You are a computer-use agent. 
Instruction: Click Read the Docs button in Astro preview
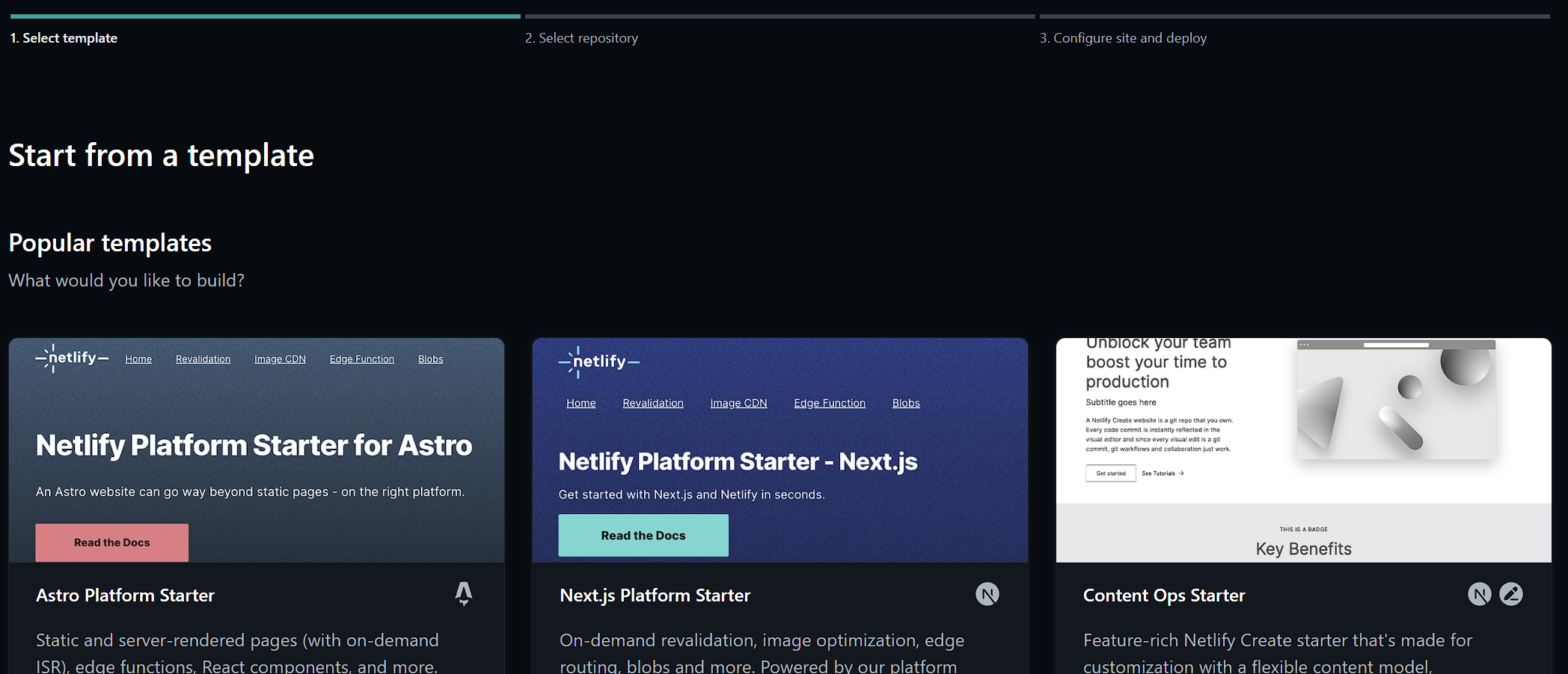pos(112,542)
